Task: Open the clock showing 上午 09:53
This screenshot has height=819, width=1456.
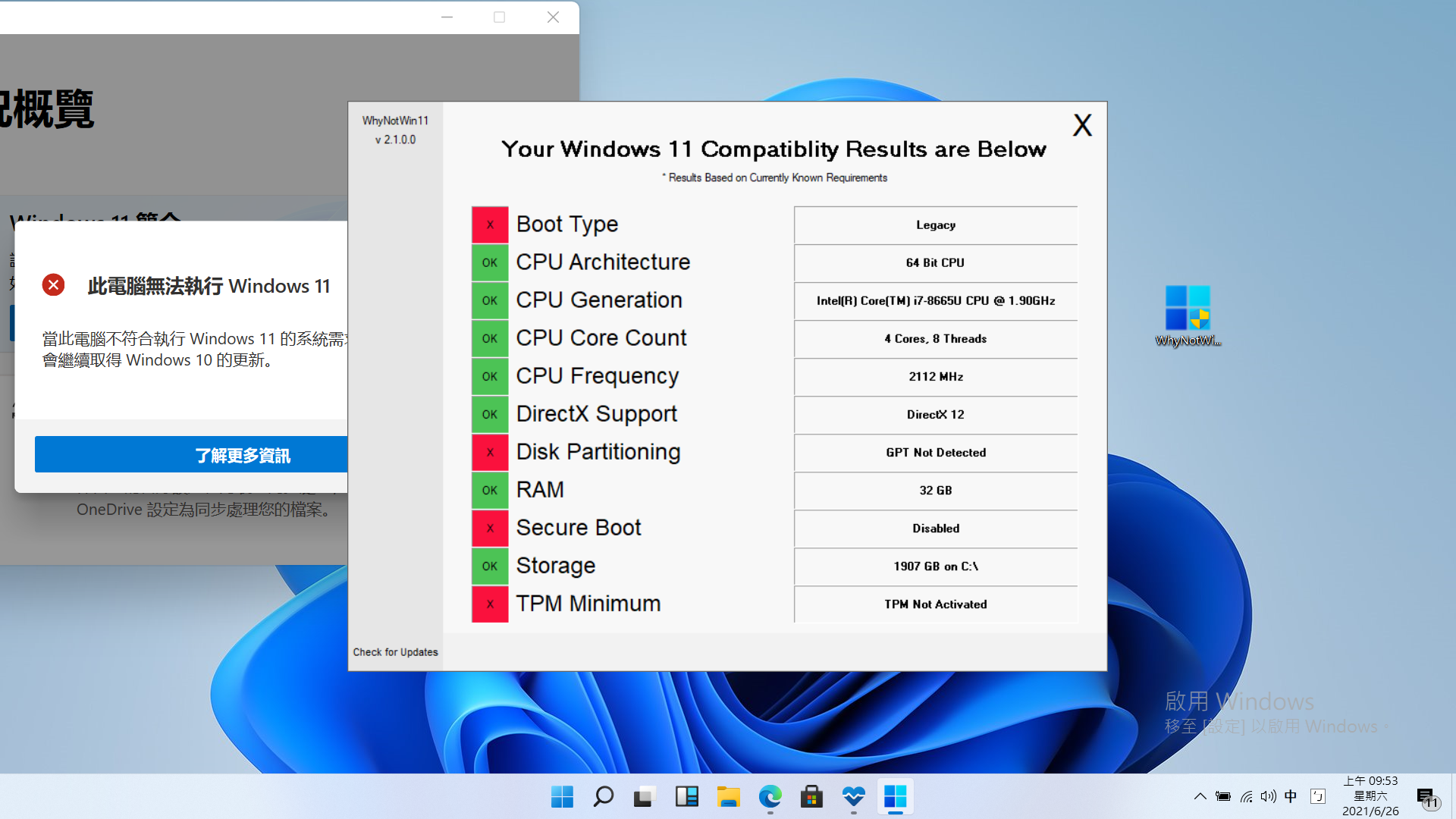Action: coord(1370,795)
